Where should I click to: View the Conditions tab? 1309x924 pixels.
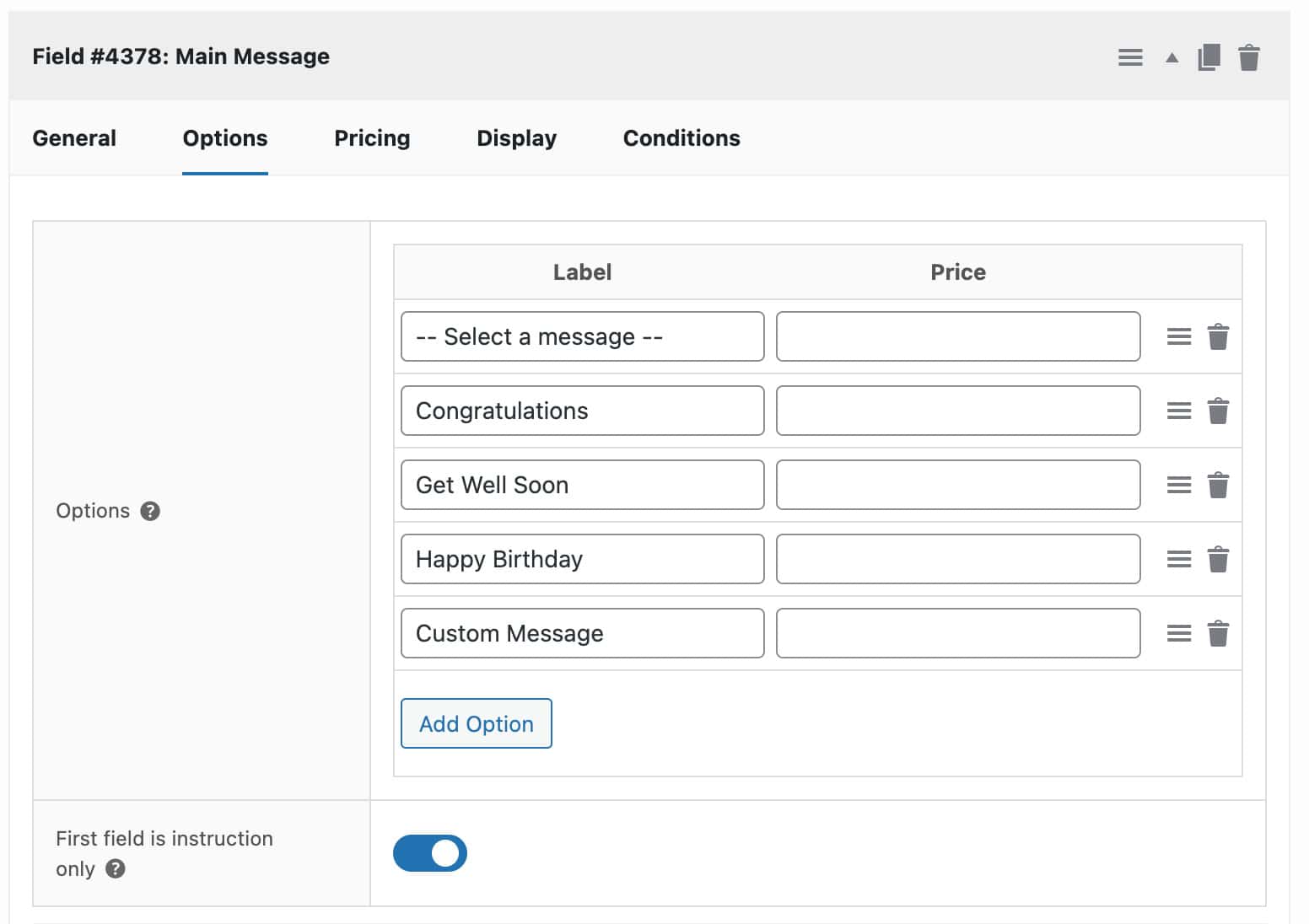pyautogui.click(x=681, y=137)
